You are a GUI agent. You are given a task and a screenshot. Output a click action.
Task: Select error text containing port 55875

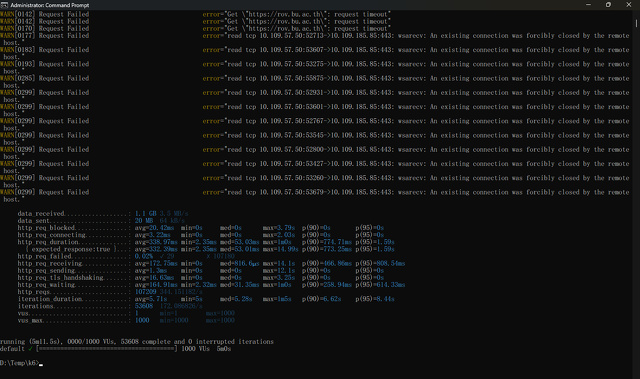click(x=416, y=78)
